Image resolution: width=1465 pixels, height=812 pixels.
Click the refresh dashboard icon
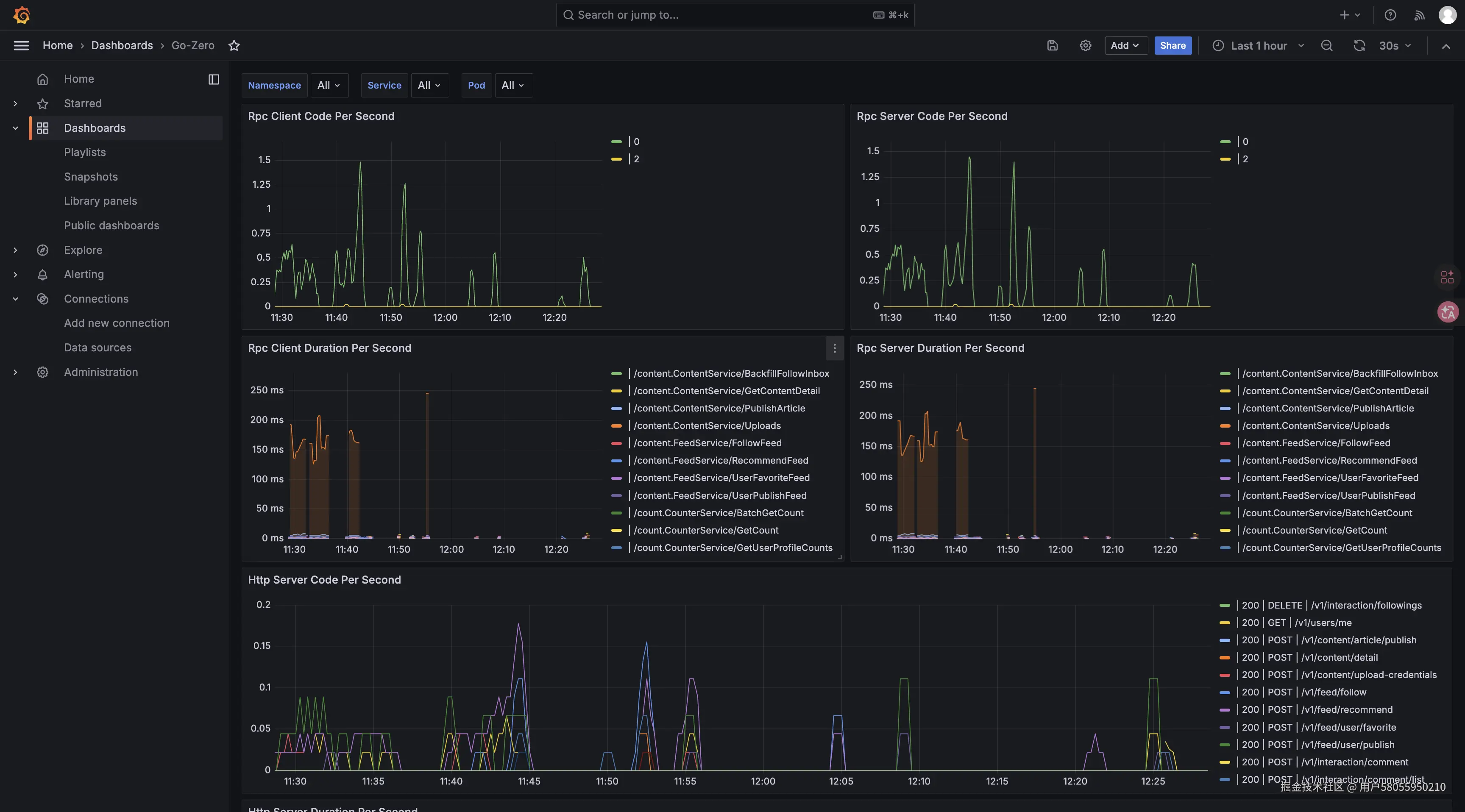point(1359,45)
